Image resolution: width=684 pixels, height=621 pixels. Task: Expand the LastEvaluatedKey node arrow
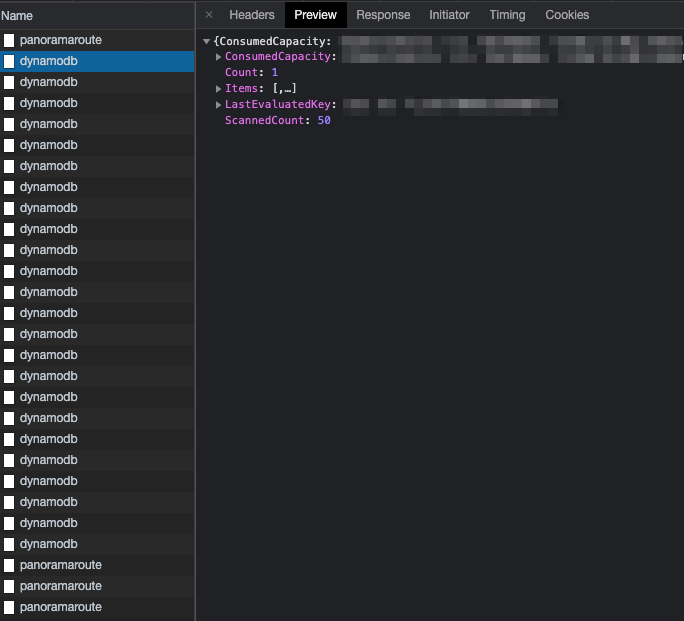[x=218, y=105]
